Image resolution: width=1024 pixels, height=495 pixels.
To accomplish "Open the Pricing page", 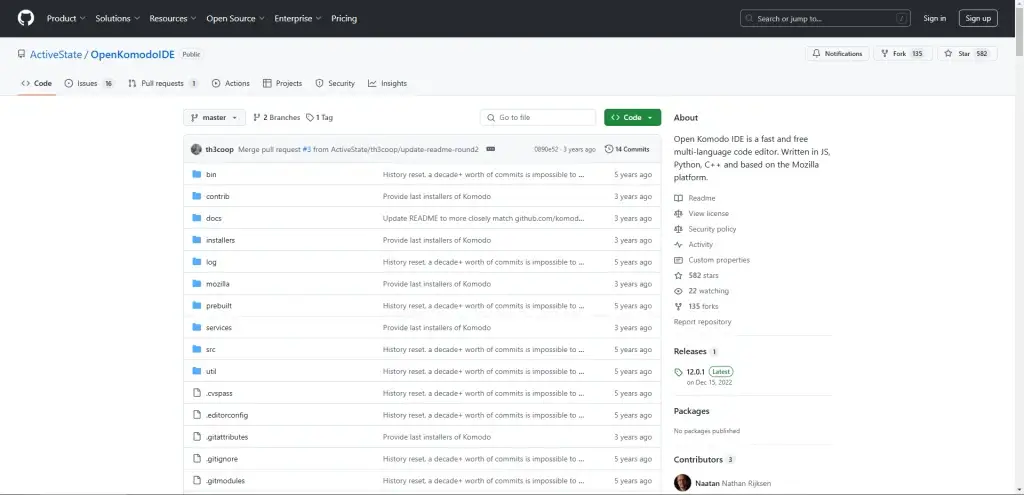I will (344, 18).
